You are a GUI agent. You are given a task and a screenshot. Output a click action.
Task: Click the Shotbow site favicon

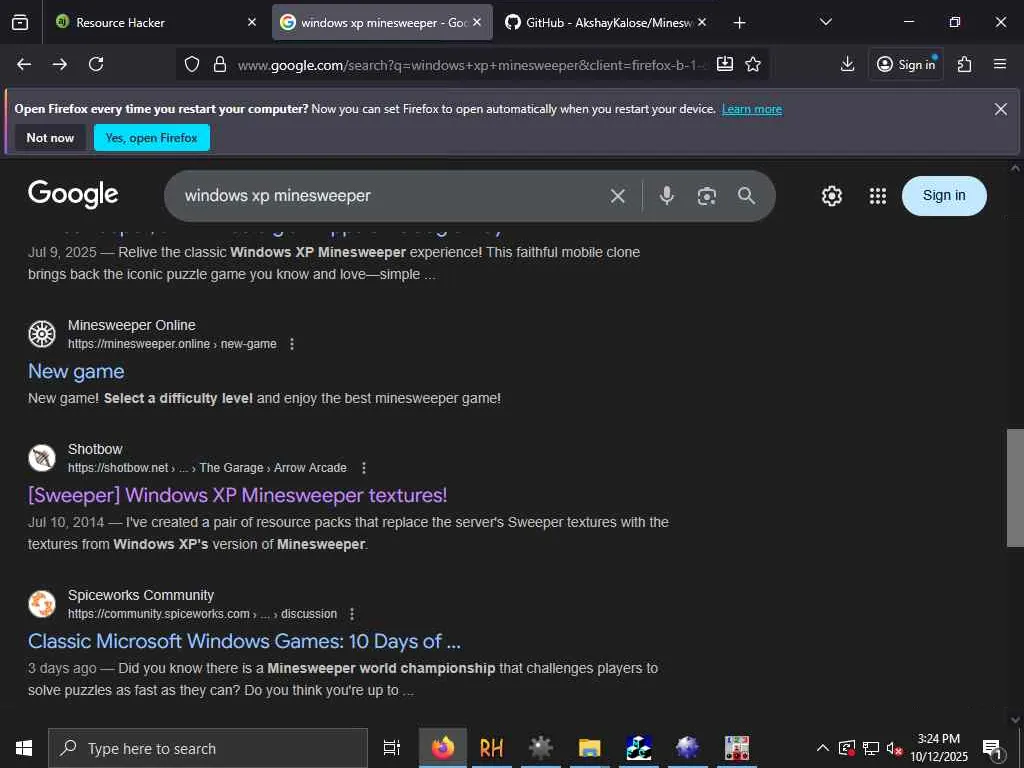click(x=42, y=458)
